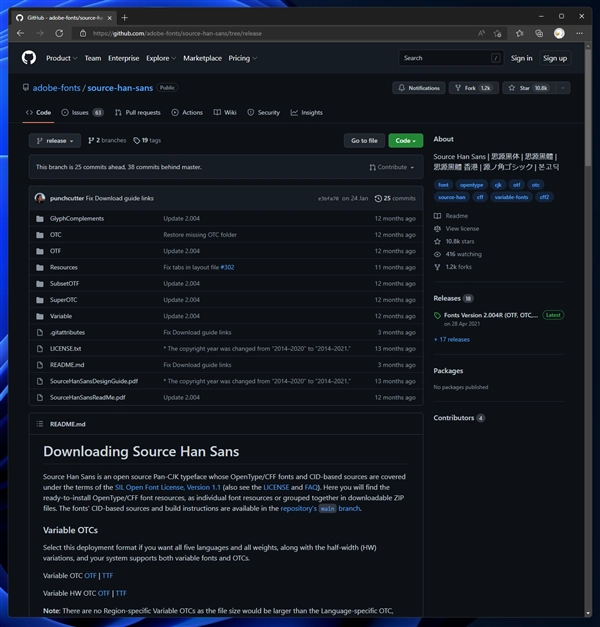
Task: Click the variable-fonts topic tag
Action: point(511,197)
